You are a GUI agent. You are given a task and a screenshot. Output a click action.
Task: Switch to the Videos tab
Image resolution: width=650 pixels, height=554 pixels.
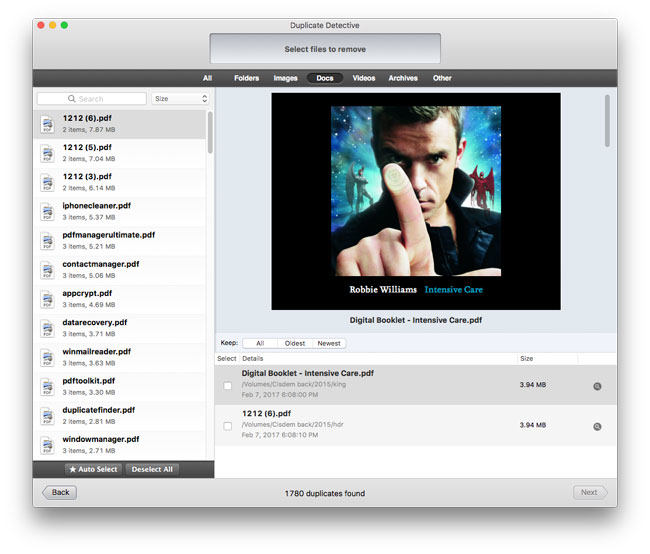364,78
